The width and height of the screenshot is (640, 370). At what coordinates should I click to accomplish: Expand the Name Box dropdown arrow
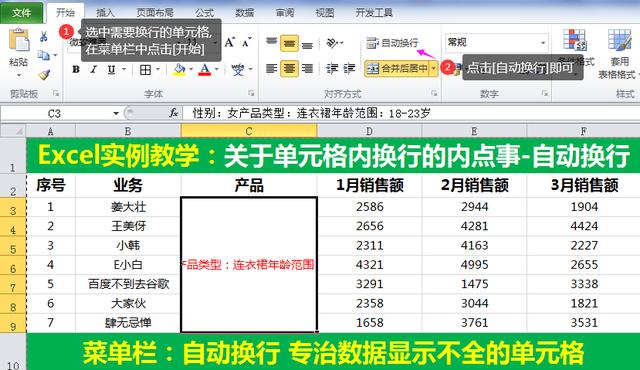coord(116,113)
